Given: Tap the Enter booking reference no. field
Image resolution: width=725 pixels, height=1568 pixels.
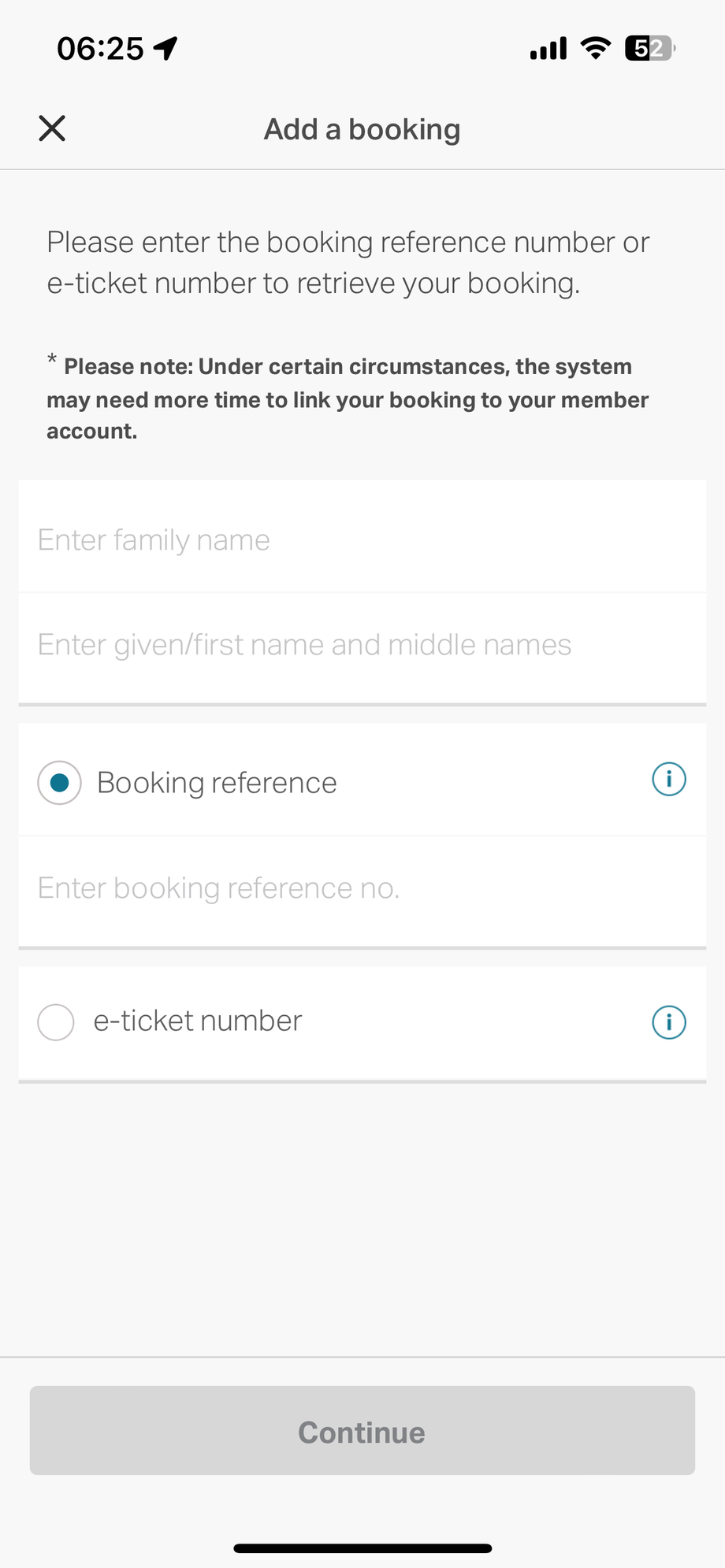Looking at the screenshot, I should [362, 888].
